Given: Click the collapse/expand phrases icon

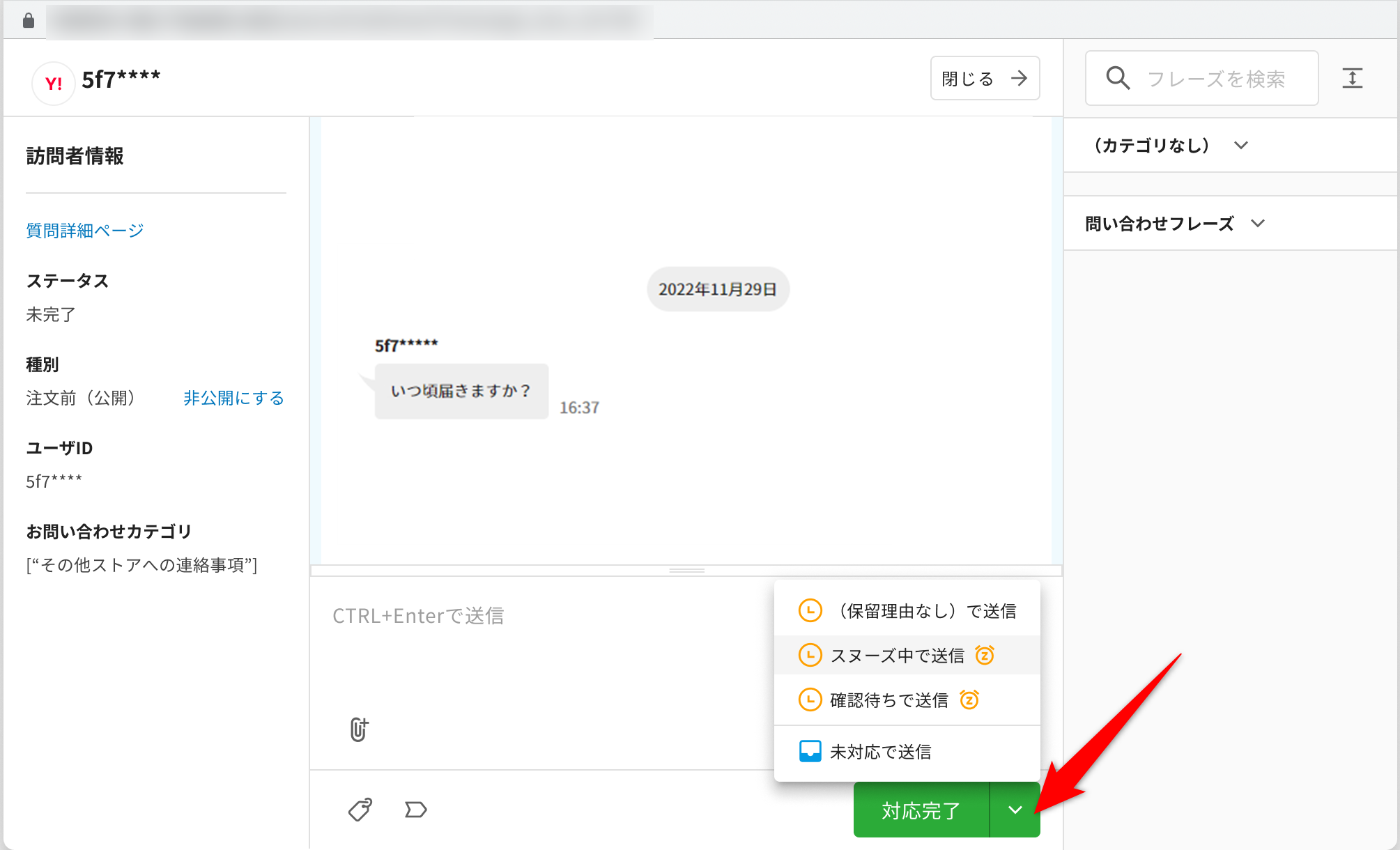Looking at the screenshot, I should [1352, 78].
